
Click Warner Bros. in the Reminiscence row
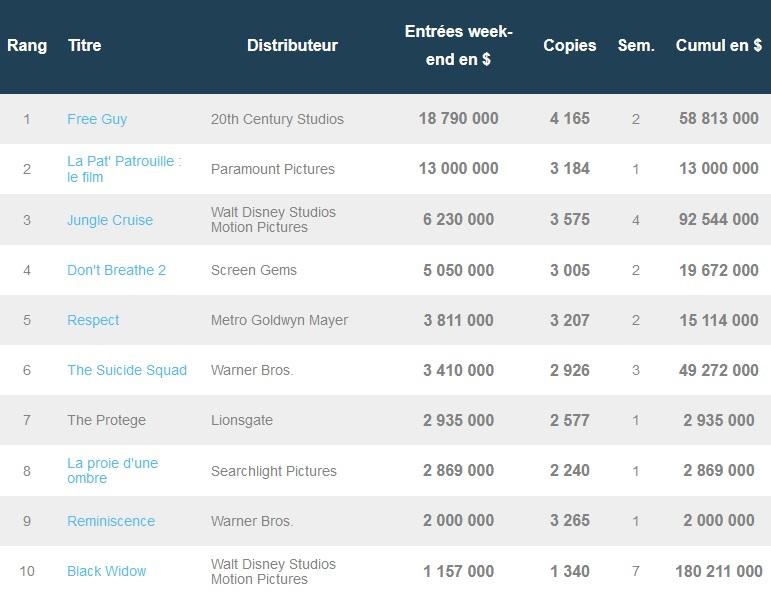tap(252, 521)
